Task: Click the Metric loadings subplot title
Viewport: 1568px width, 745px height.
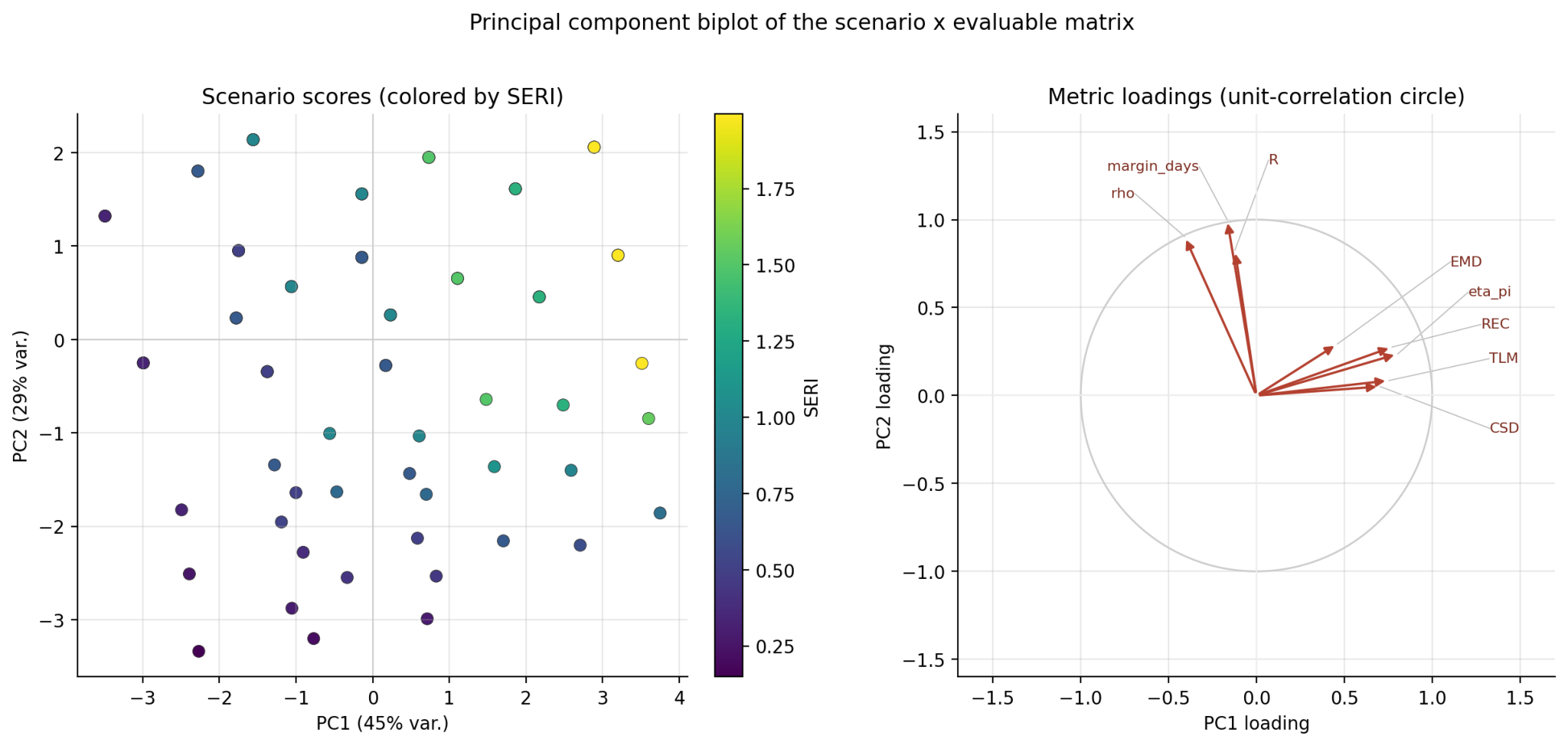Action: [x=1255, y=97]
